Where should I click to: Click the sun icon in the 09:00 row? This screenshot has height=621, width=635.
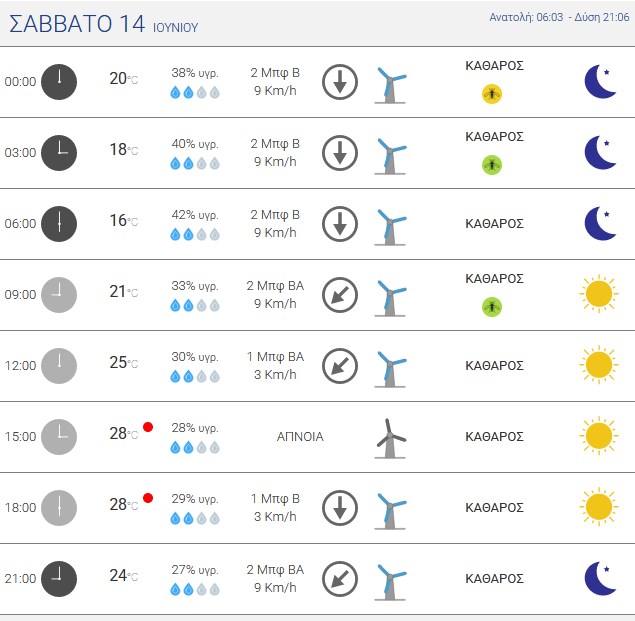coord(599,294)
